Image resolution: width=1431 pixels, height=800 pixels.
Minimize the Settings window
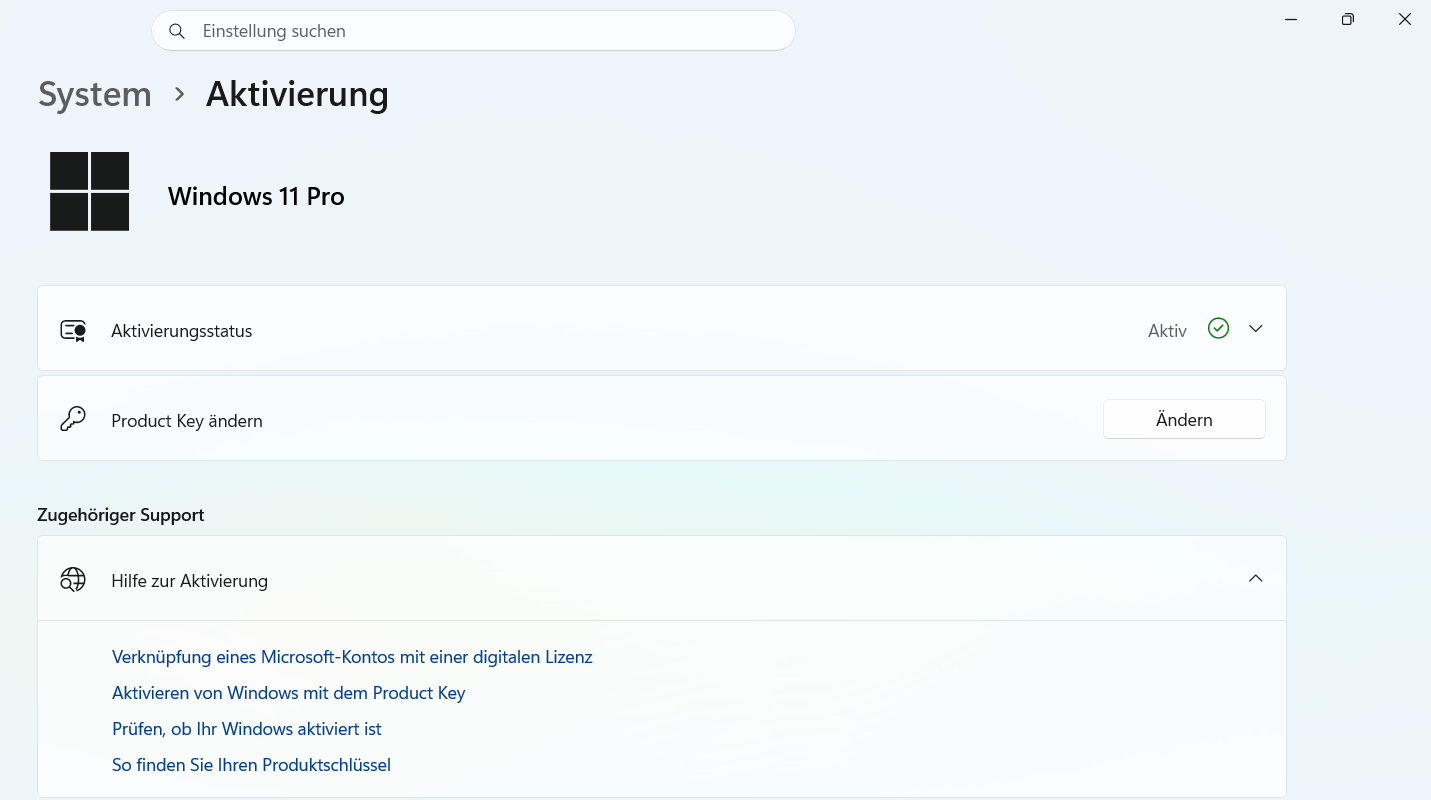1291,19
